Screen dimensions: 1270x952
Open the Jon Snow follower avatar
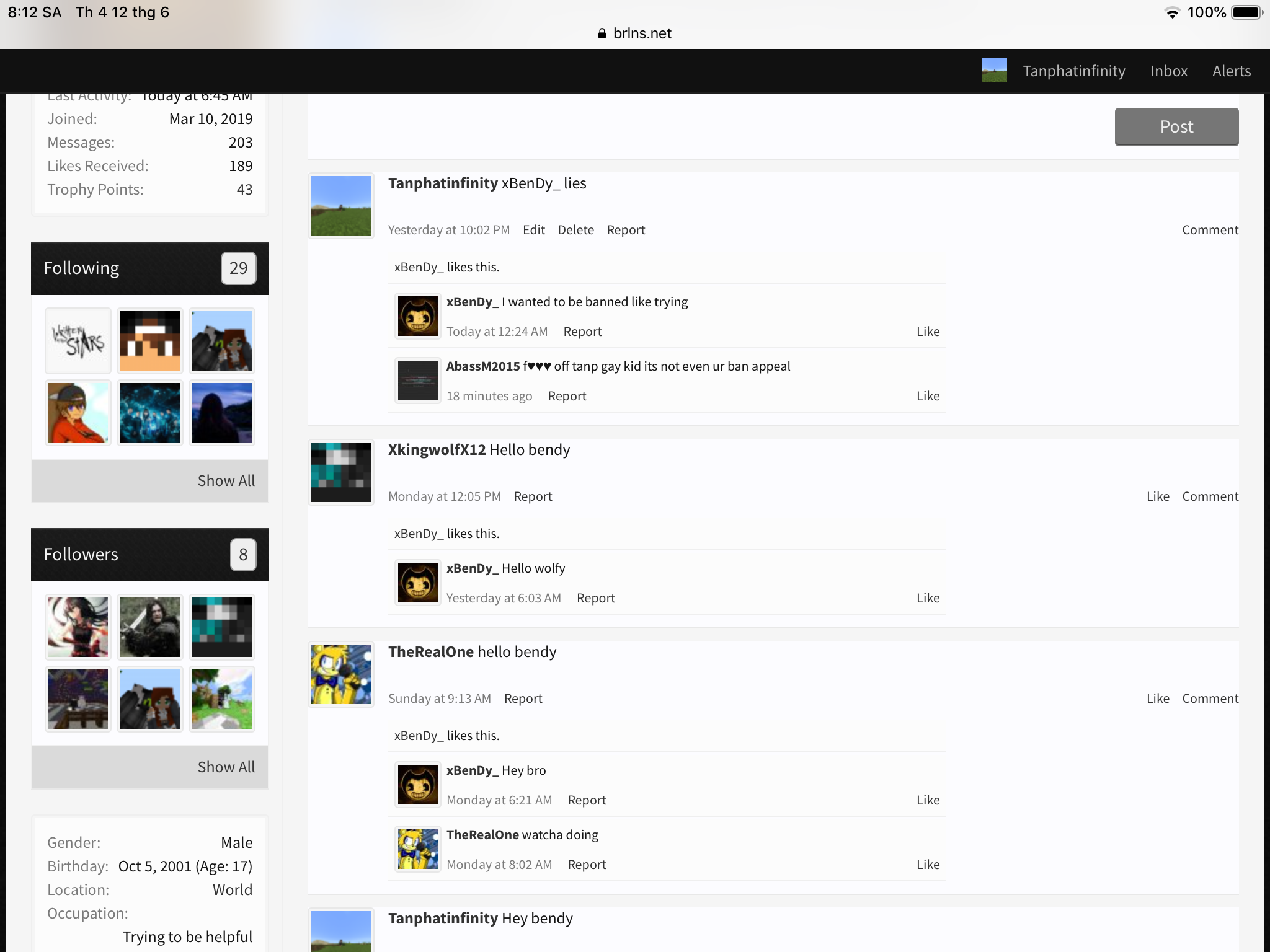[x=150, y=627]
